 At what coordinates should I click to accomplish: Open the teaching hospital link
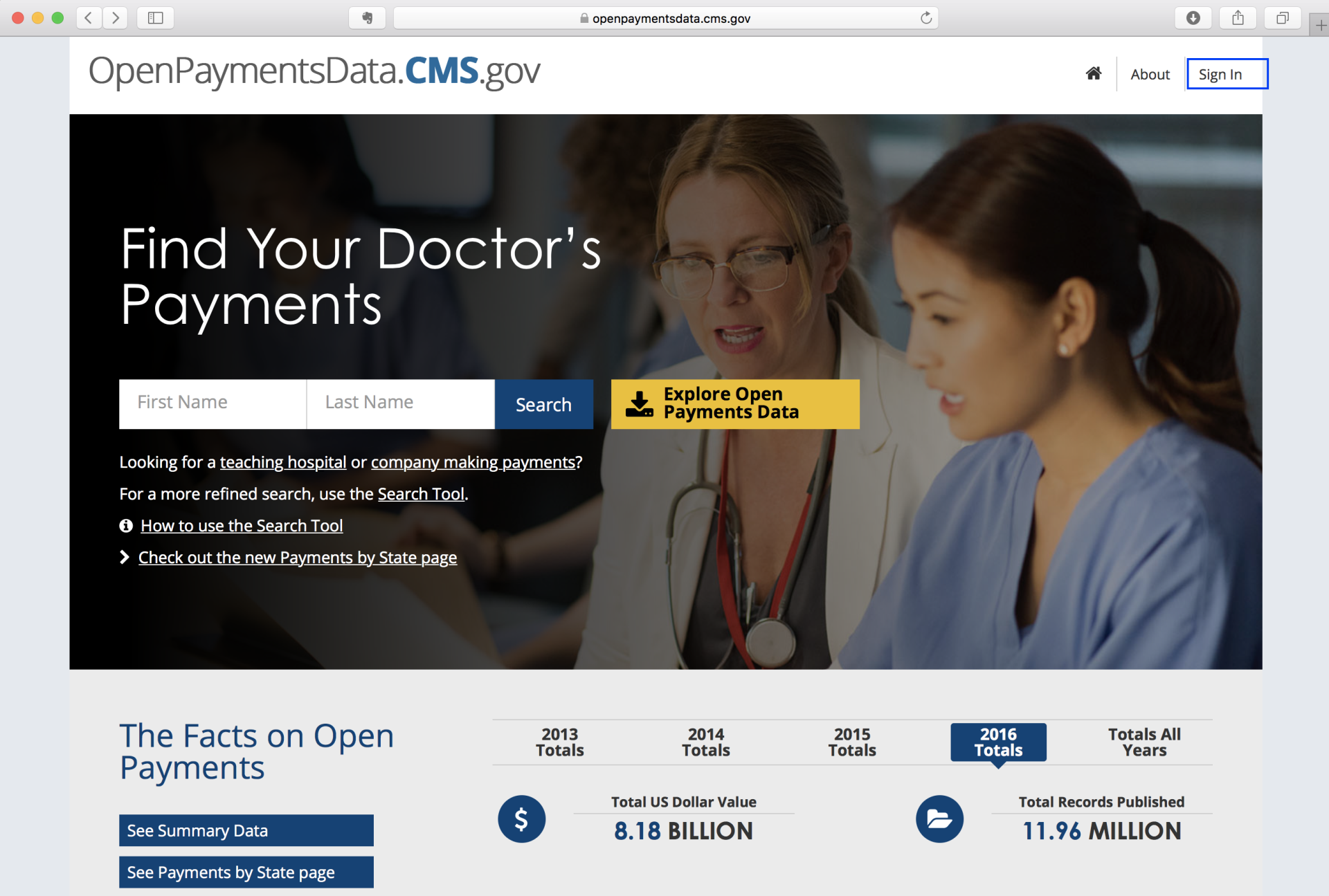tap(282, 462)
